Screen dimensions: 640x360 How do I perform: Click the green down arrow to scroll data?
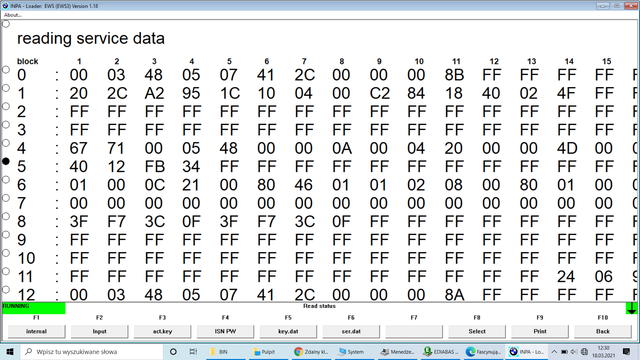pos(631,308)
